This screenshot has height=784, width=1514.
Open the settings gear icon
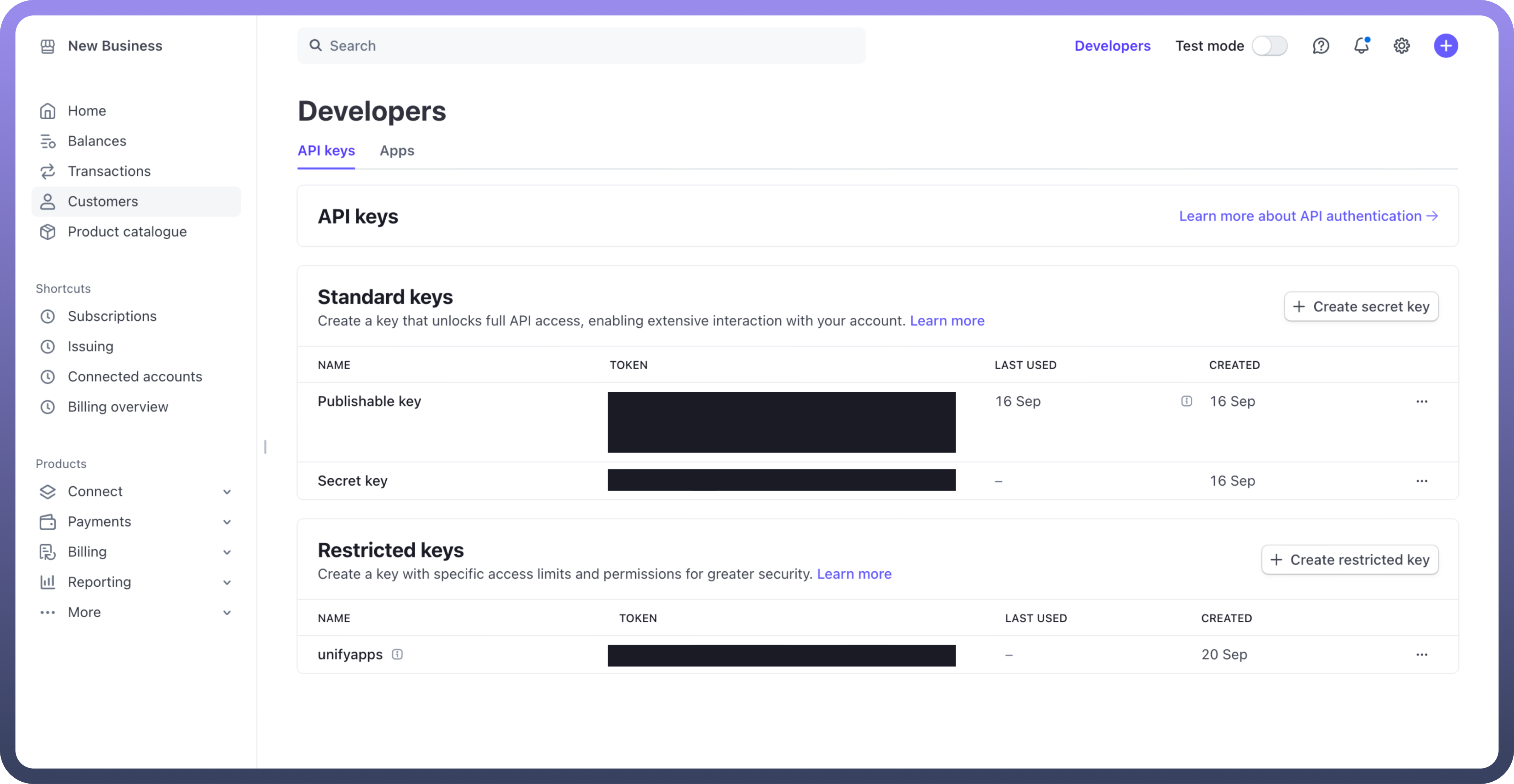(1402, 46)
